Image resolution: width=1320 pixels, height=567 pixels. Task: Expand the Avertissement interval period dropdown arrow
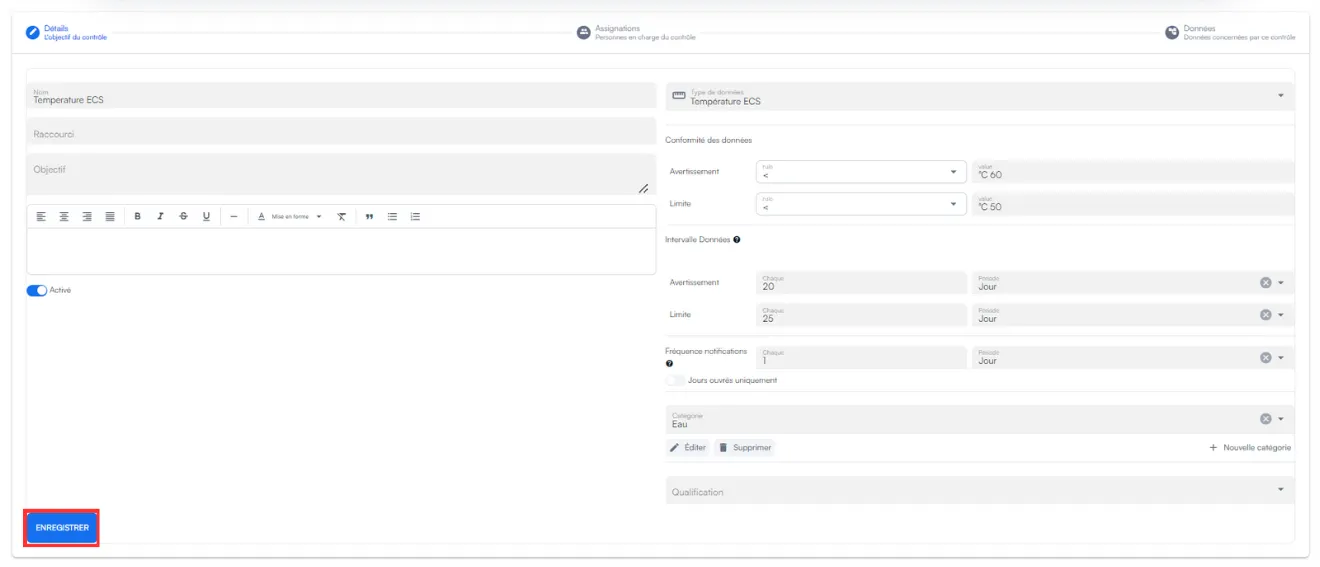(1281, 283)
